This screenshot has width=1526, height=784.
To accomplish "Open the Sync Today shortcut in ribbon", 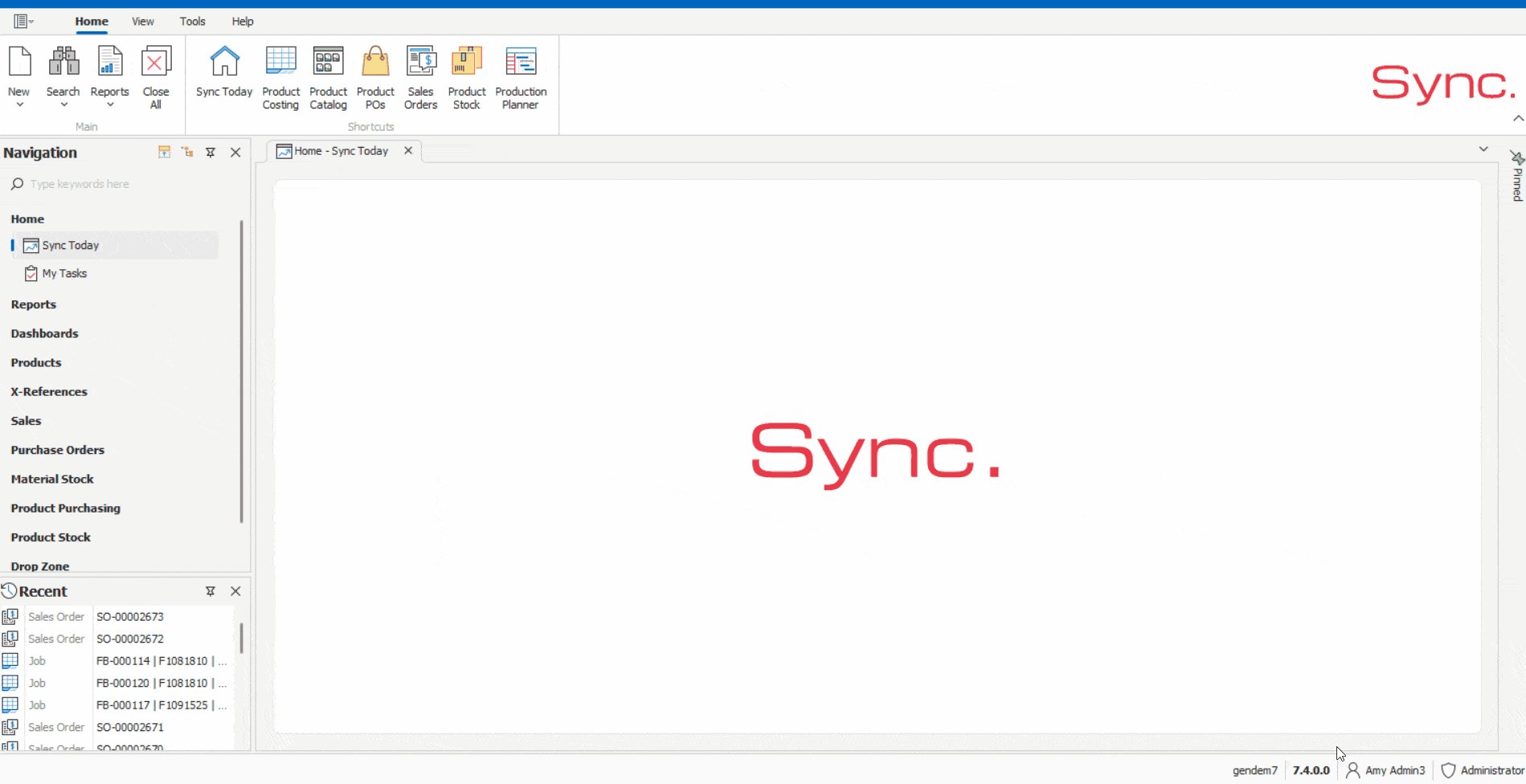I will 224,72.
